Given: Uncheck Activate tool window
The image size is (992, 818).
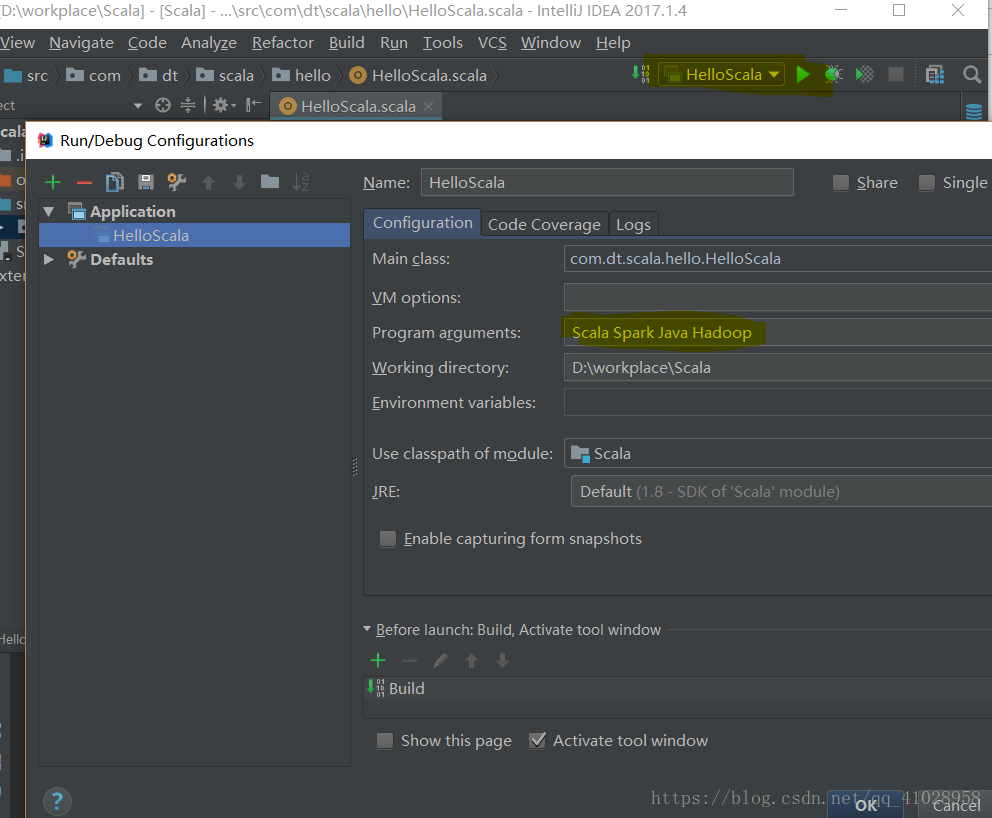Looking at the screenshot, I should (x=537, y=741).
